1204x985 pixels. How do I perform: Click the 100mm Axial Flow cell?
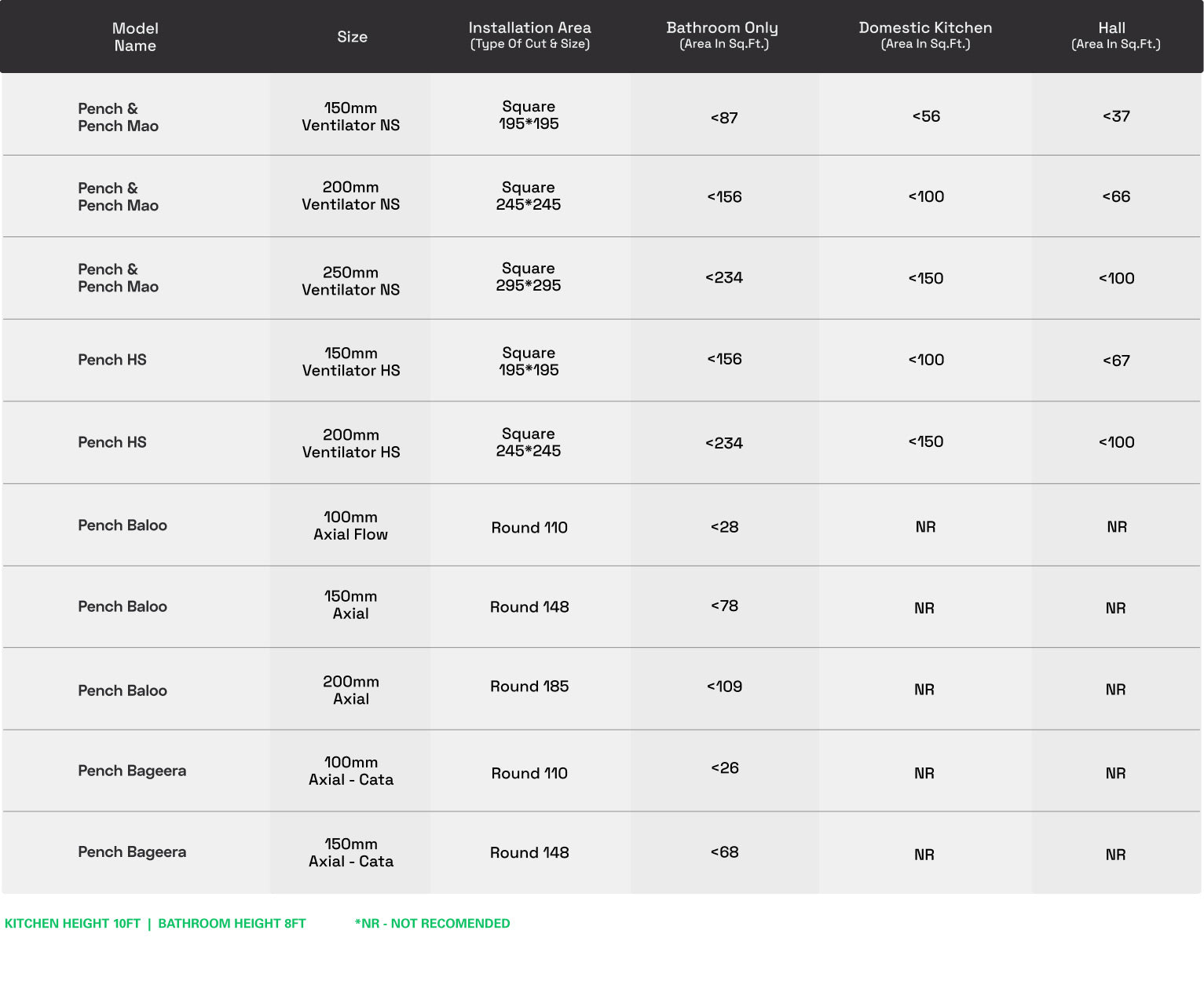350,525
